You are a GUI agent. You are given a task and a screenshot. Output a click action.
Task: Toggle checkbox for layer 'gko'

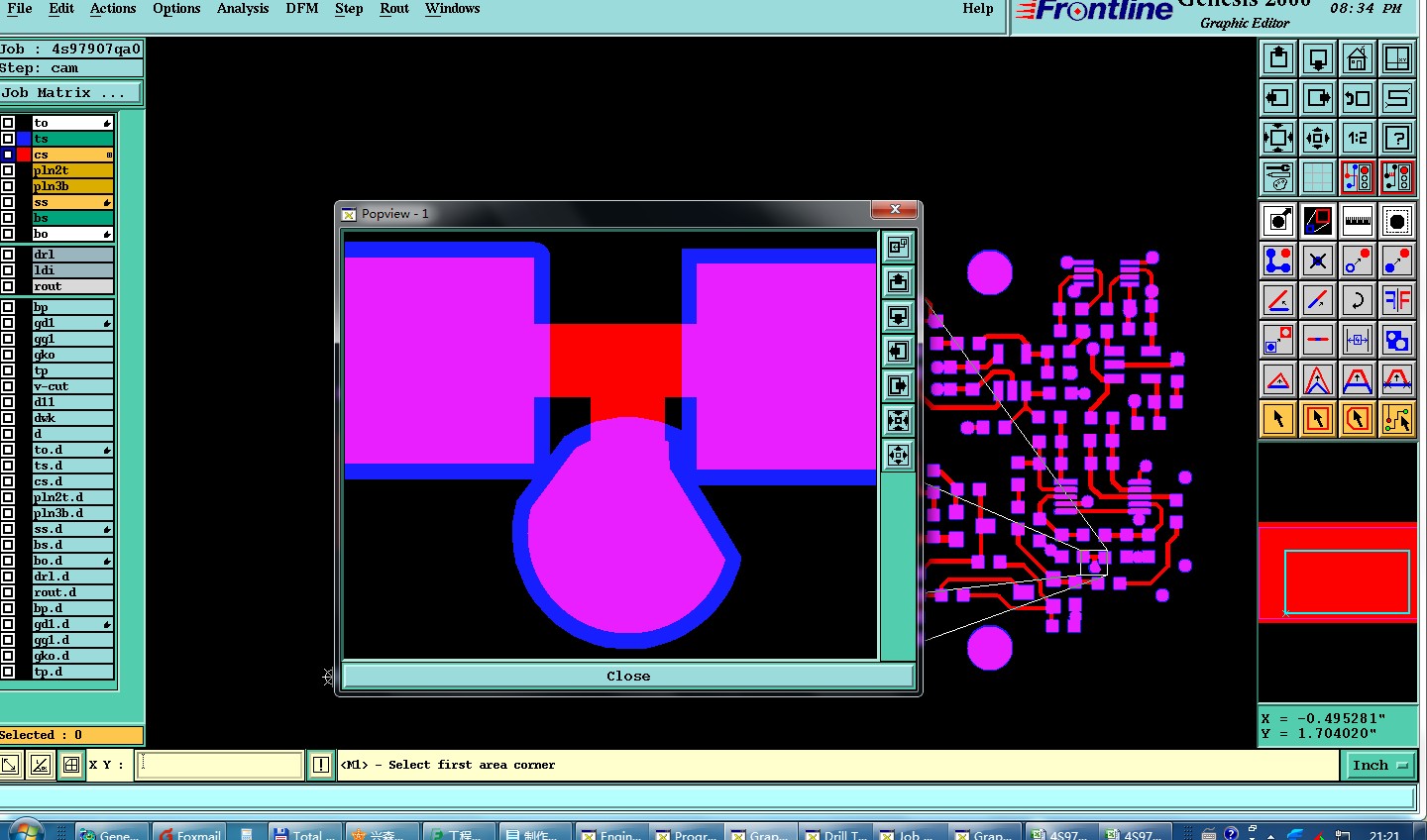8,355
